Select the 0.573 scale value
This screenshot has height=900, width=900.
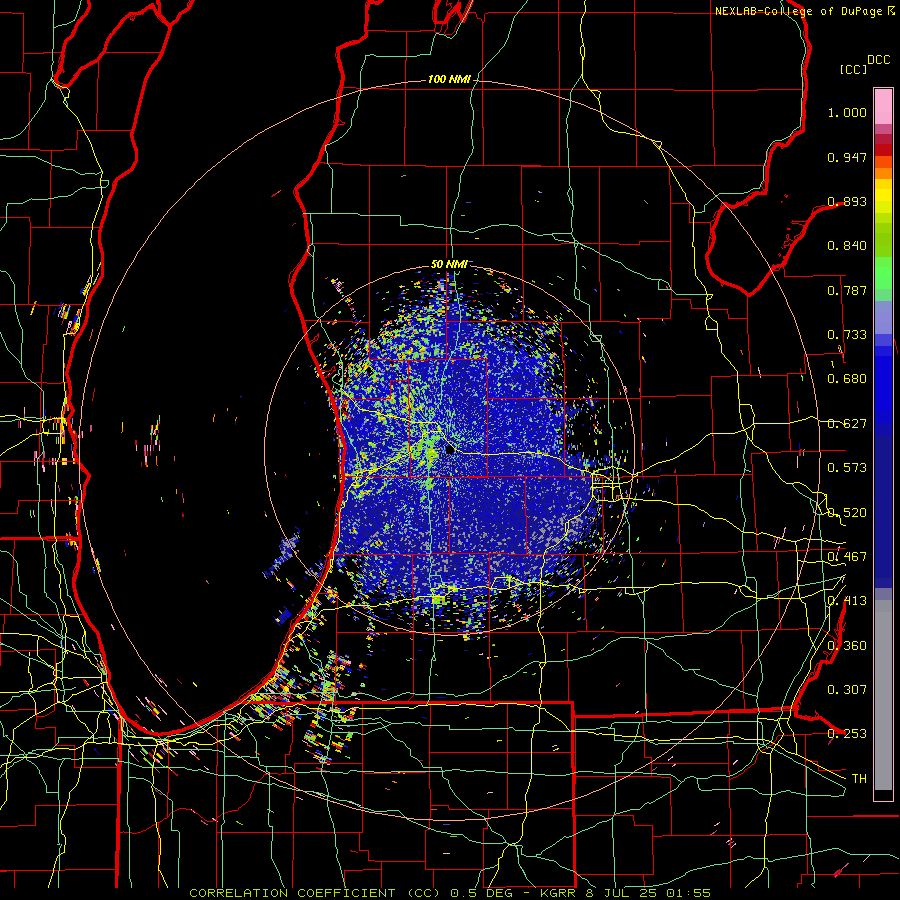pos(847,468)
